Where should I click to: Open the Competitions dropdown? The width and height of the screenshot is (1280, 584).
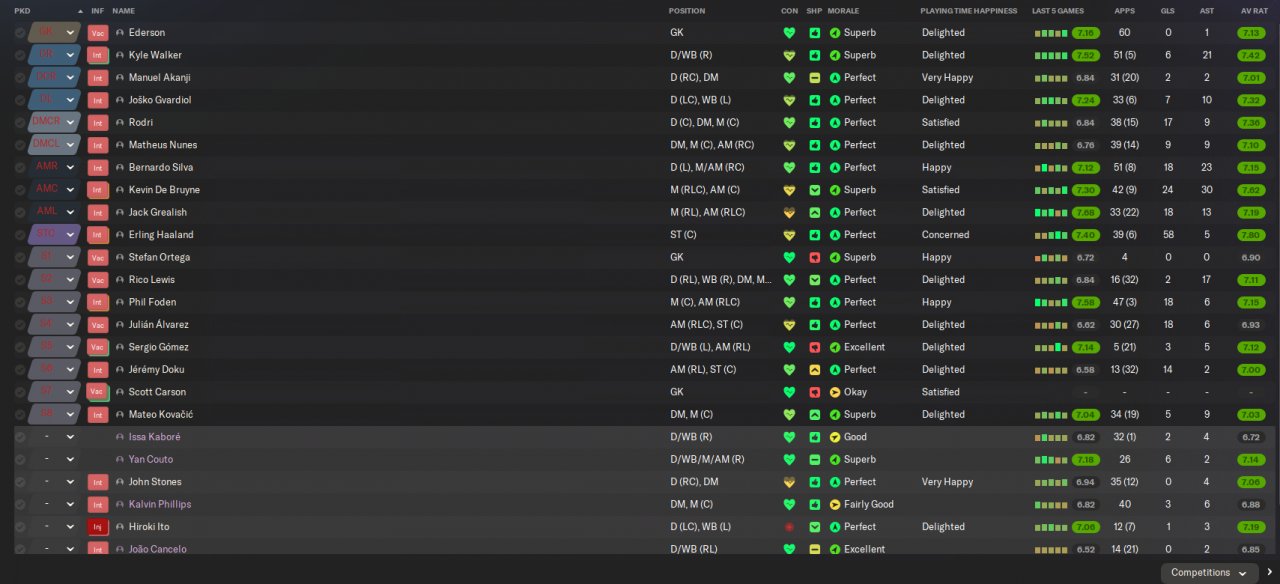click(1209, 573)
